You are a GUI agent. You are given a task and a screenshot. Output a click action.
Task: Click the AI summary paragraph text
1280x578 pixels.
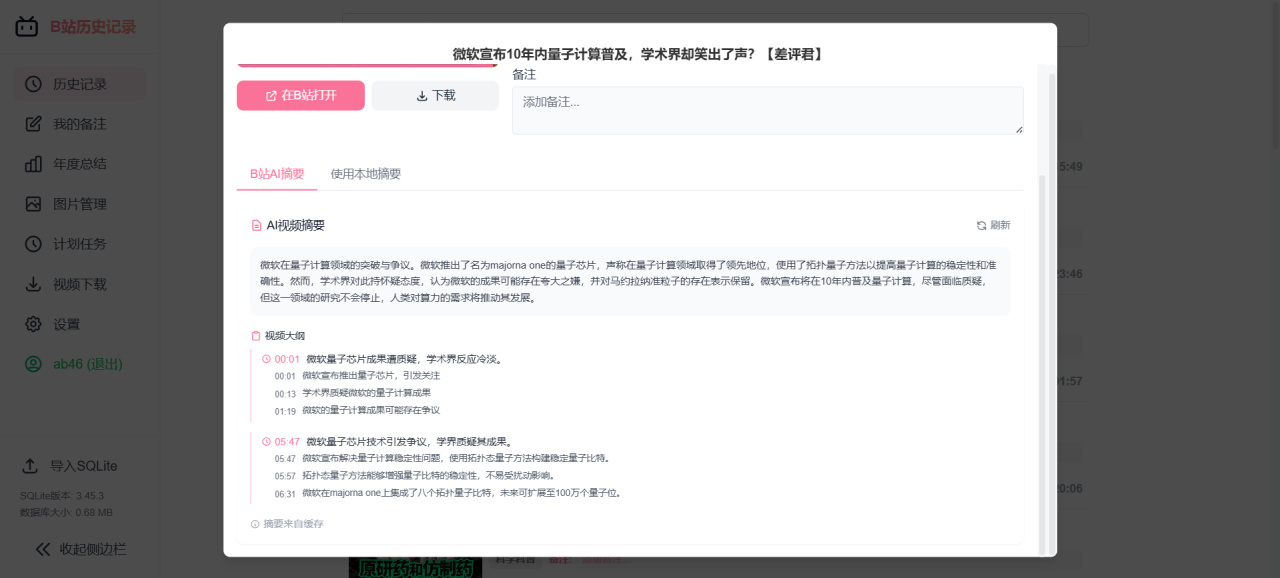point(630,281)
